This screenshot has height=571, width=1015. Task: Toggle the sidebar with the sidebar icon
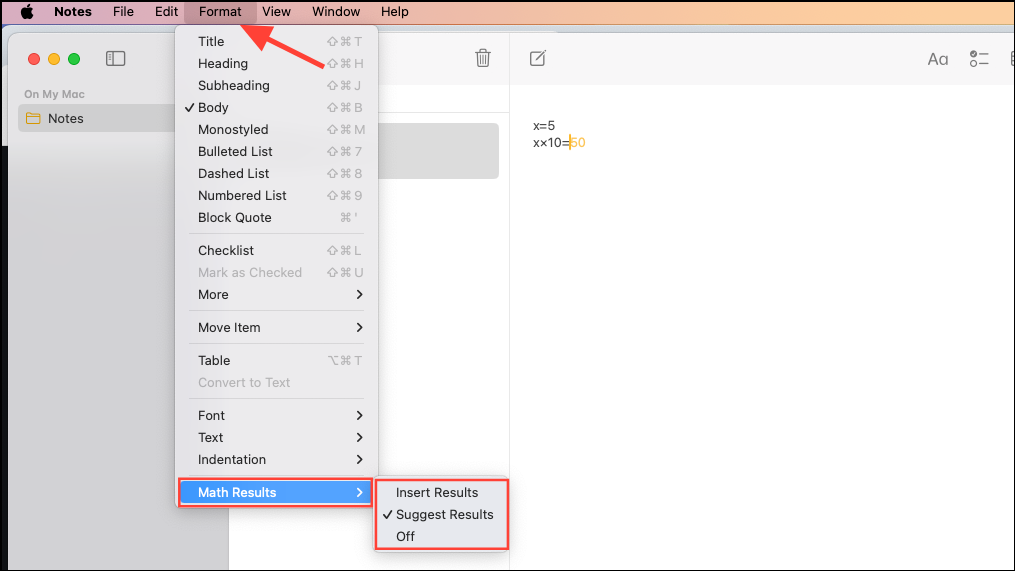pyautogui.click(x=115, y=59)
